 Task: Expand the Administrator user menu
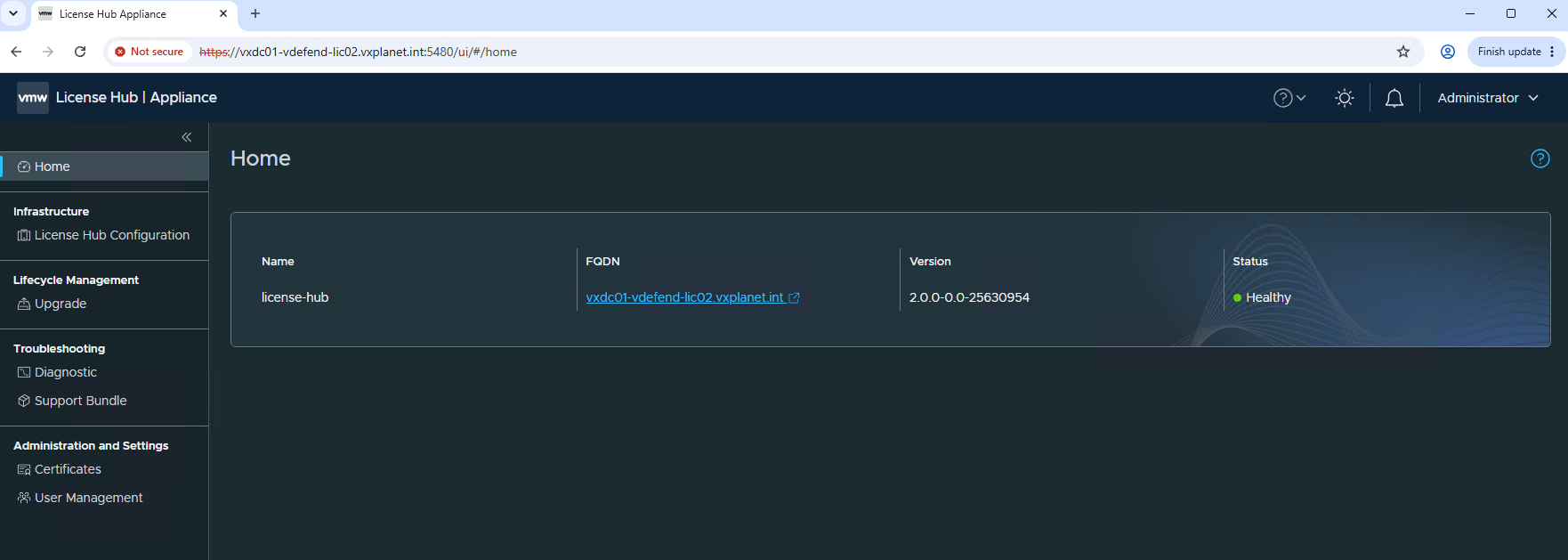pyautogui.click(x=1488, y=98)
